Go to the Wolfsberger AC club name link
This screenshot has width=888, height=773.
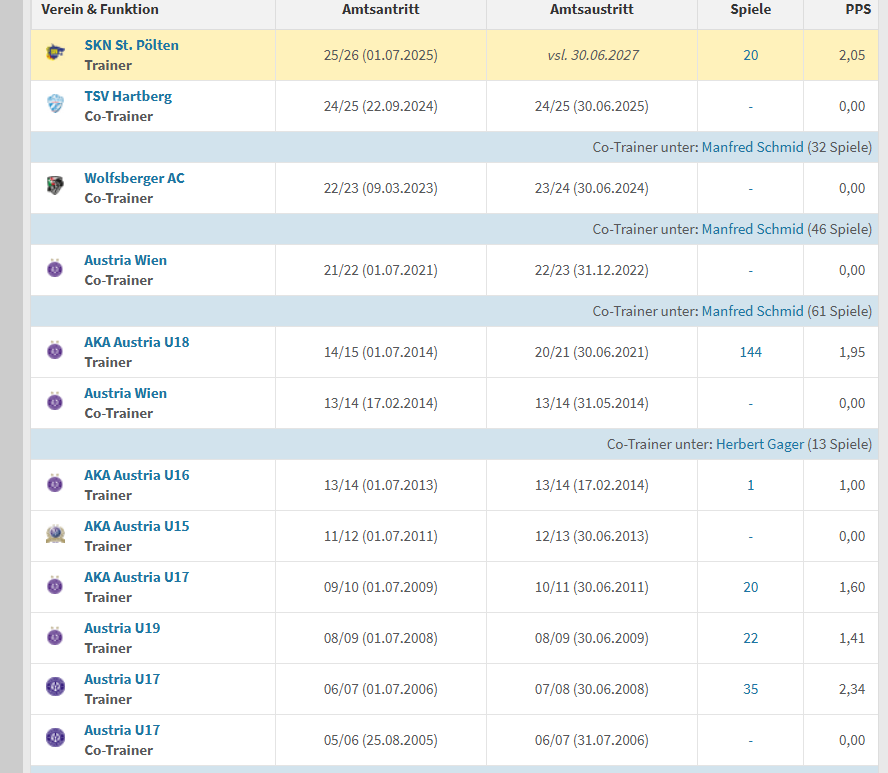(134, 178)
